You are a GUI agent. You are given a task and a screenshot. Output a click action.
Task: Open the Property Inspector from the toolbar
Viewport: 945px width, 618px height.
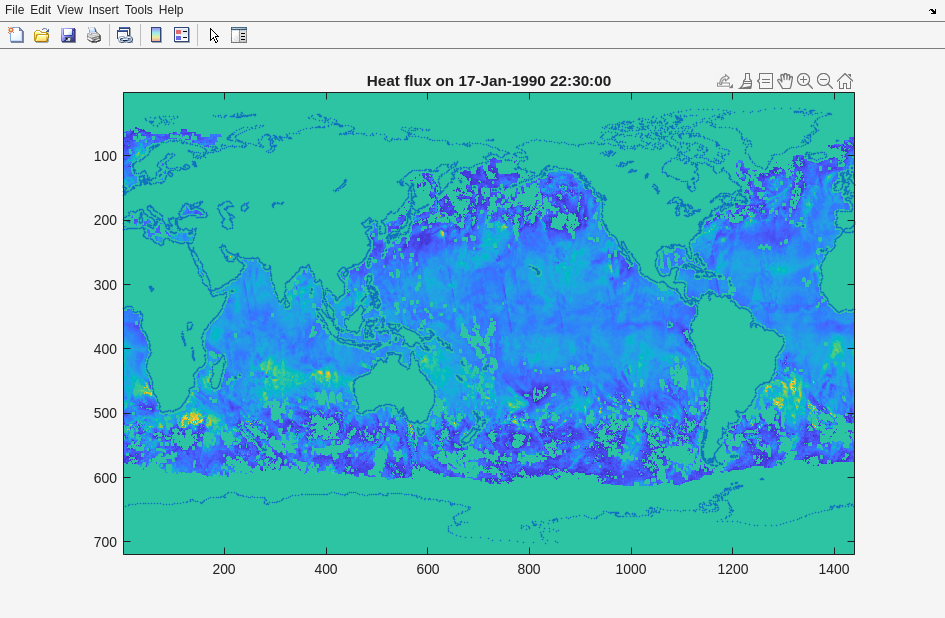[x=239, y=35]
